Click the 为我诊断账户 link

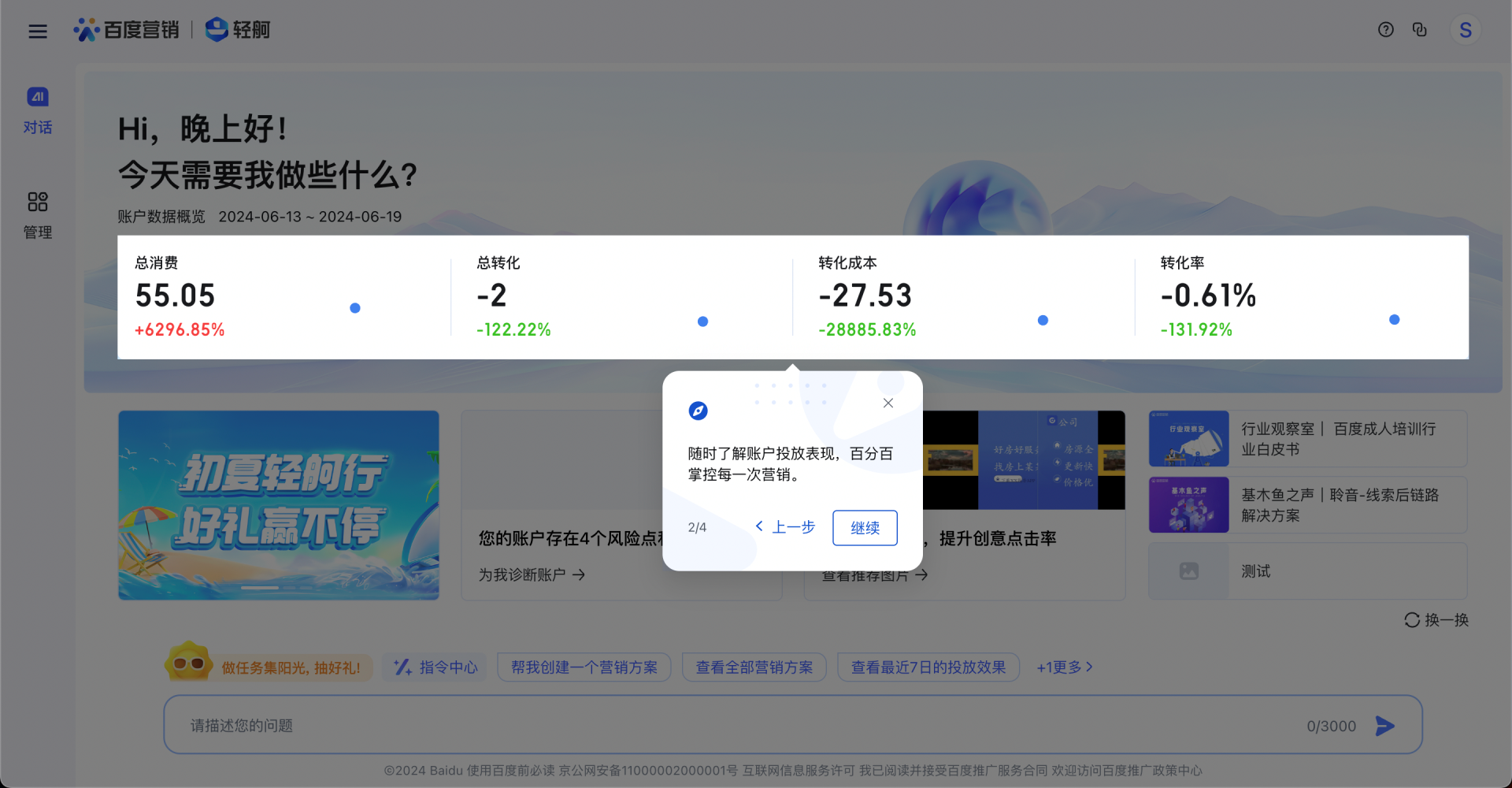(x=532, y=575)
